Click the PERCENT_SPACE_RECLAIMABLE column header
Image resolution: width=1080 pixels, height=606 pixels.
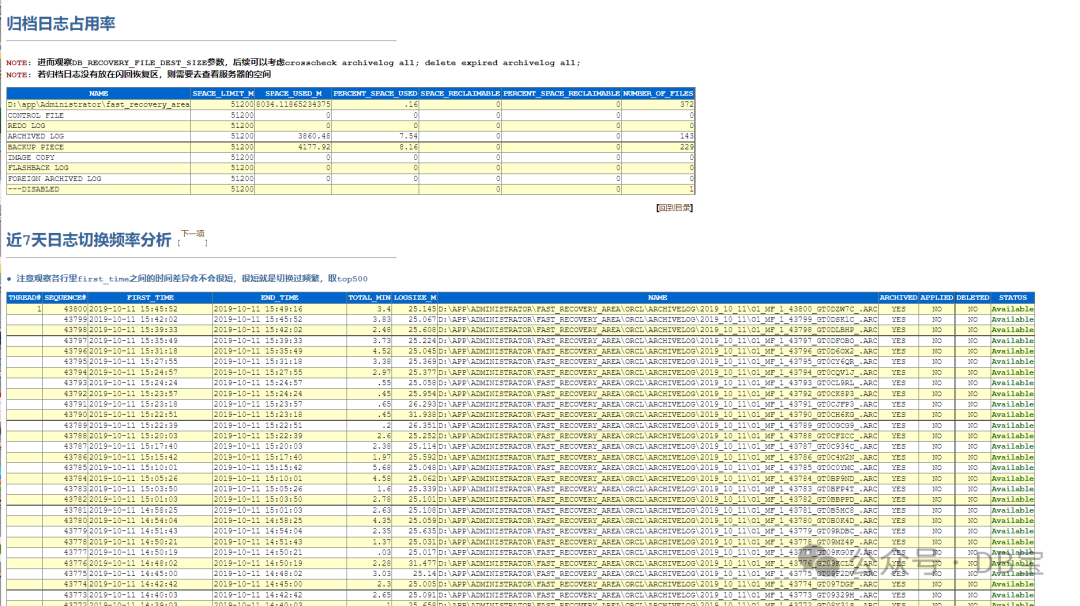[561, 93]
